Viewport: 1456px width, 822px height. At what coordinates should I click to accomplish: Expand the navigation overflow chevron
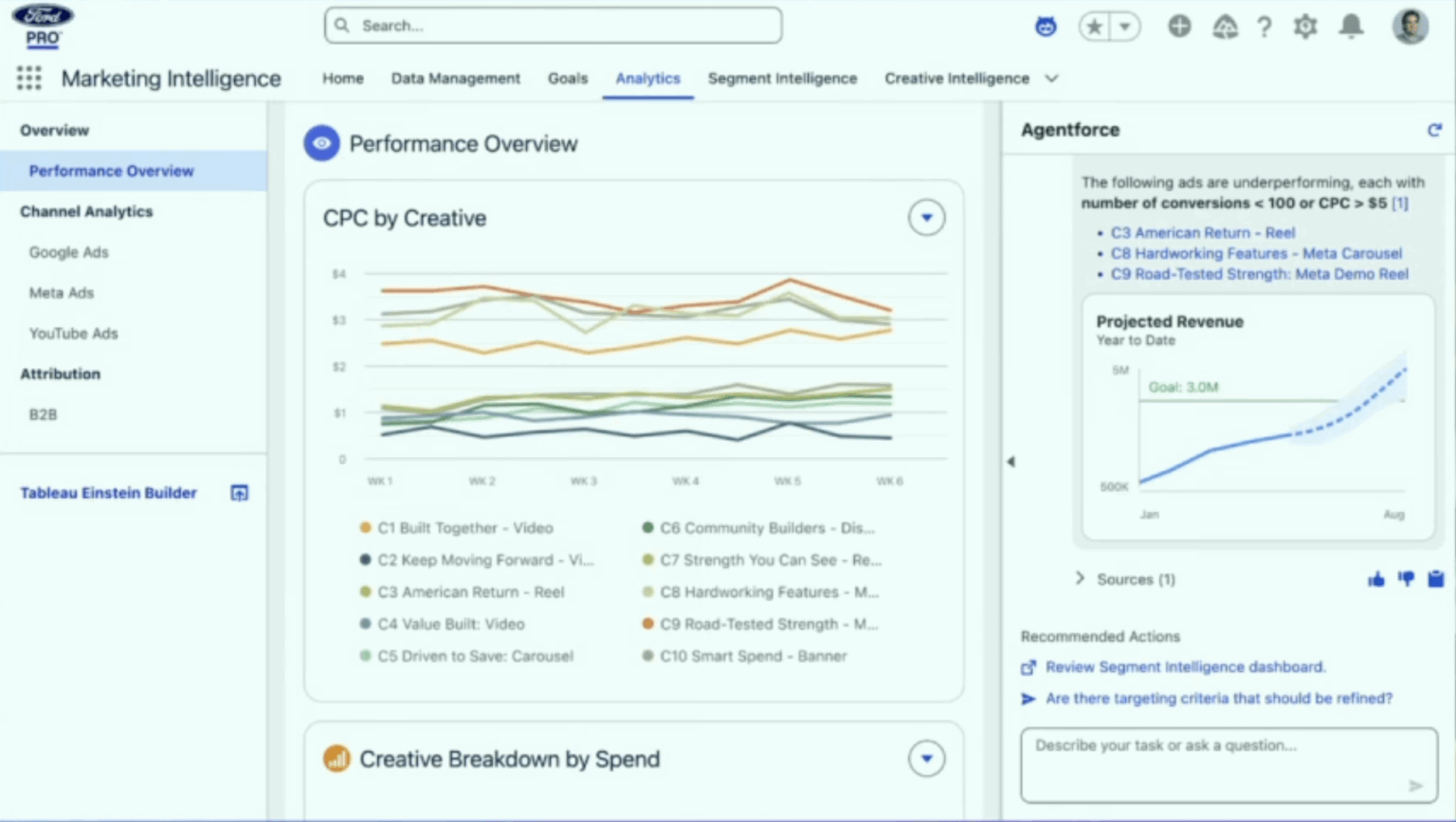coord(1051,79)
